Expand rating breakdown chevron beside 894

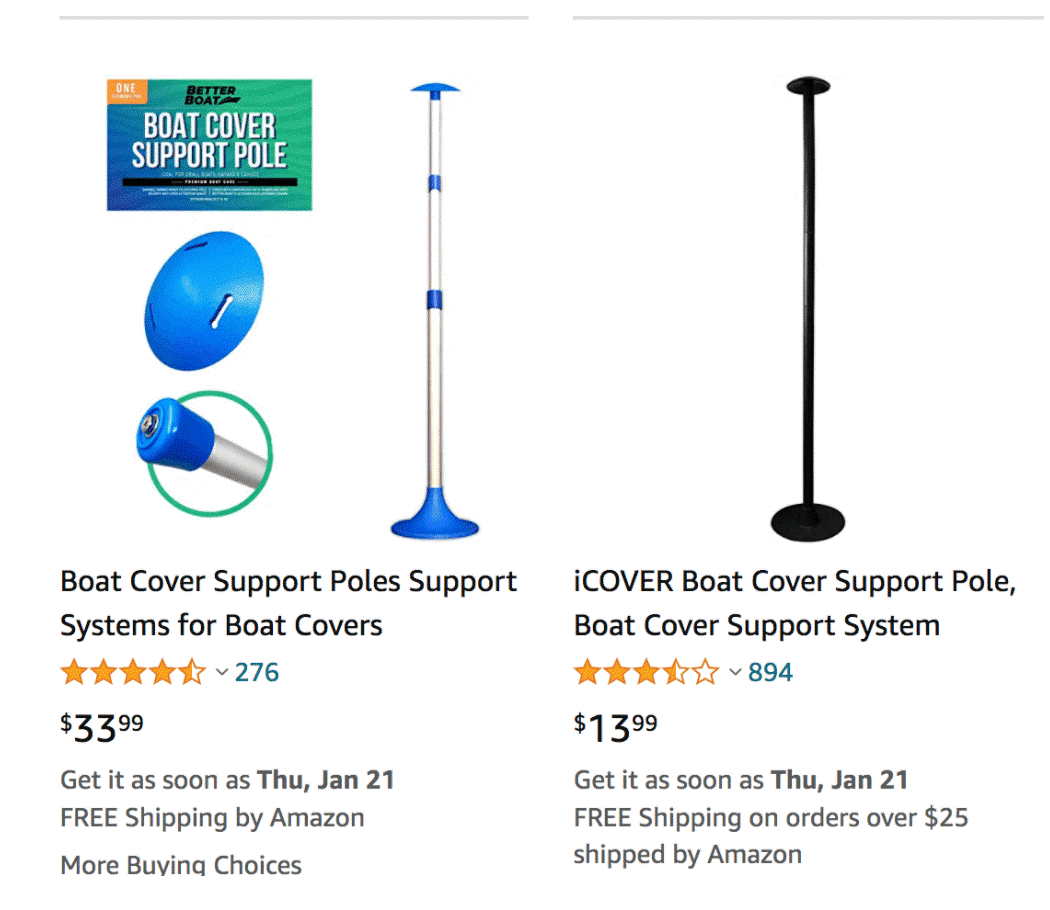pyautogui.click(x=735, y=672)
